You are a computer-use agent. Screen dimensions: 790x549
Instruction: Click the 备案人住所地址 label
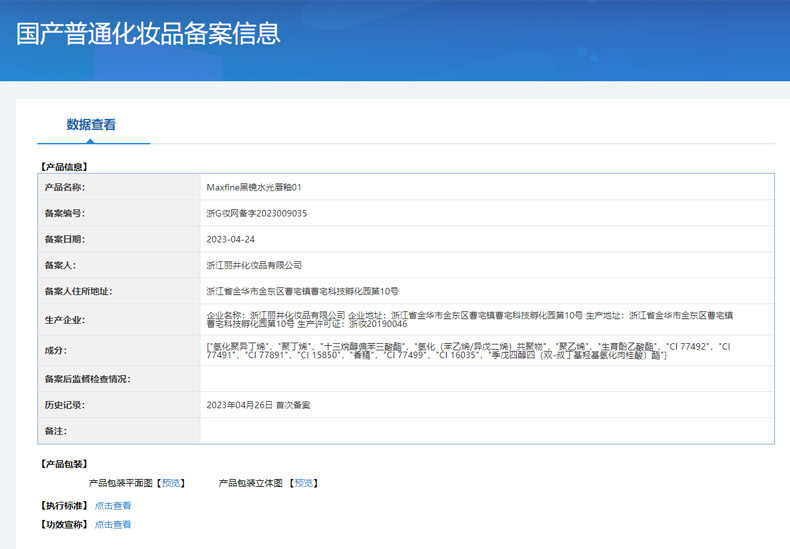coord(79,291)
